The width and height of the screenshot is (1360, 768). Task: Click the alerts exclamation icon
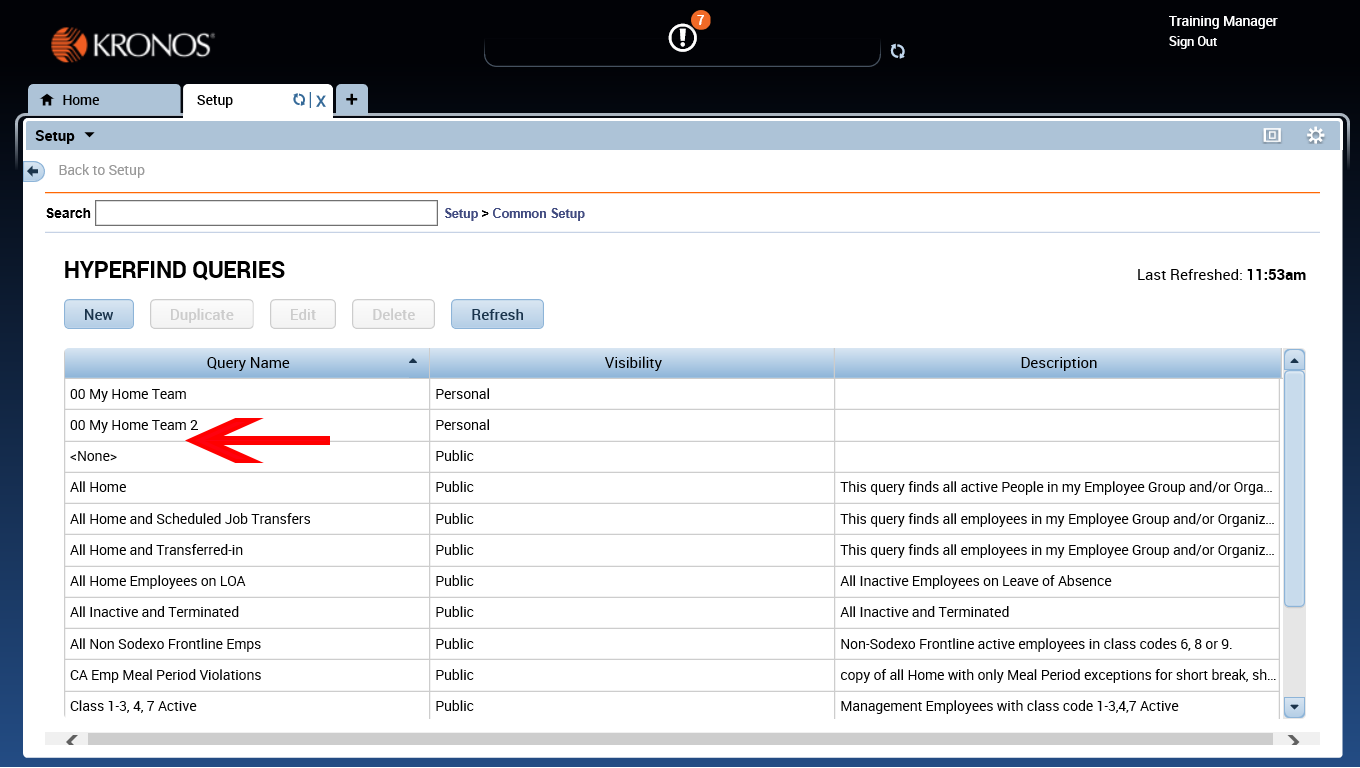coord(682,38)
